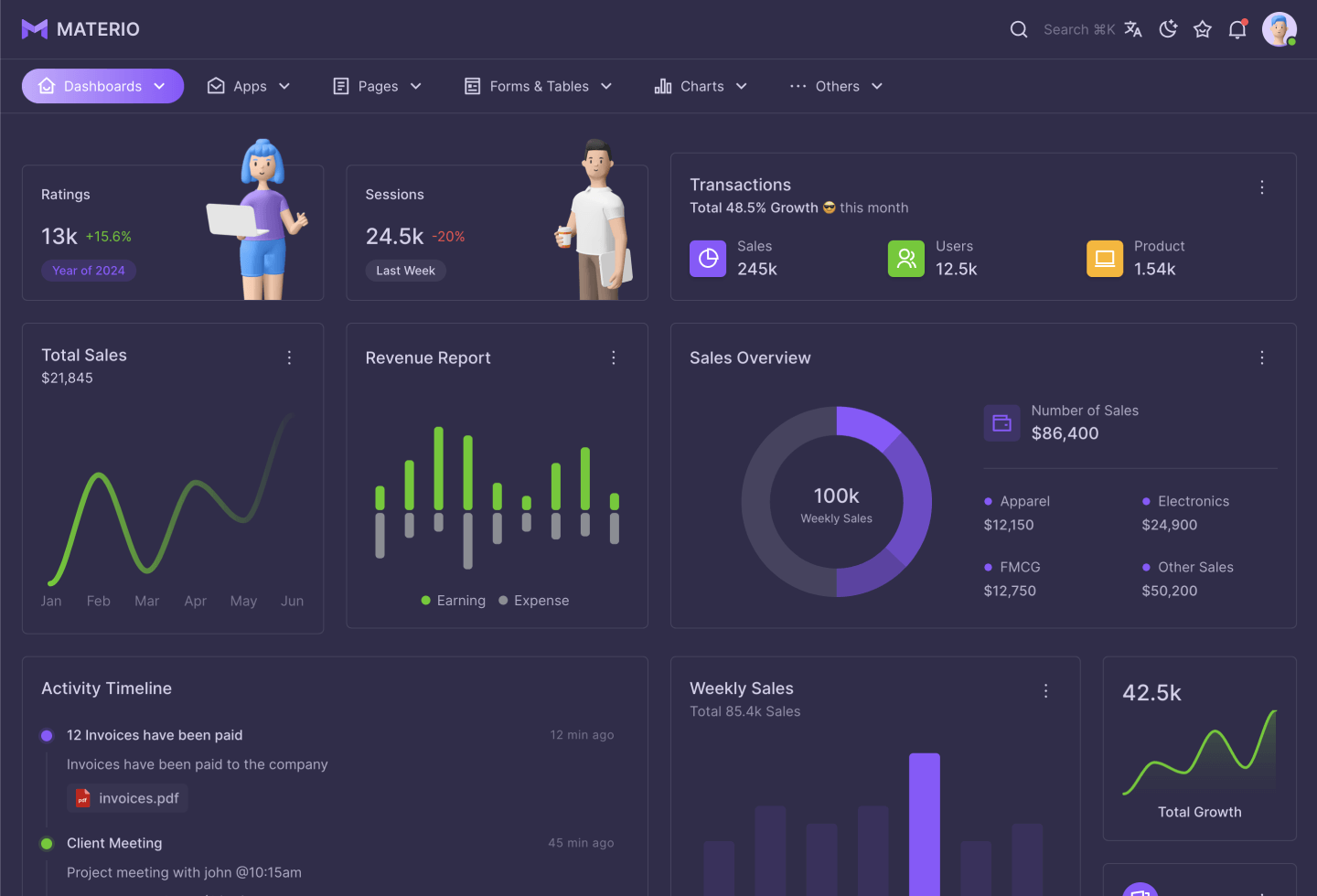Screen dimensions: 1317x896
Task: Click the Dashboards home icon
Action: [47, 86]
